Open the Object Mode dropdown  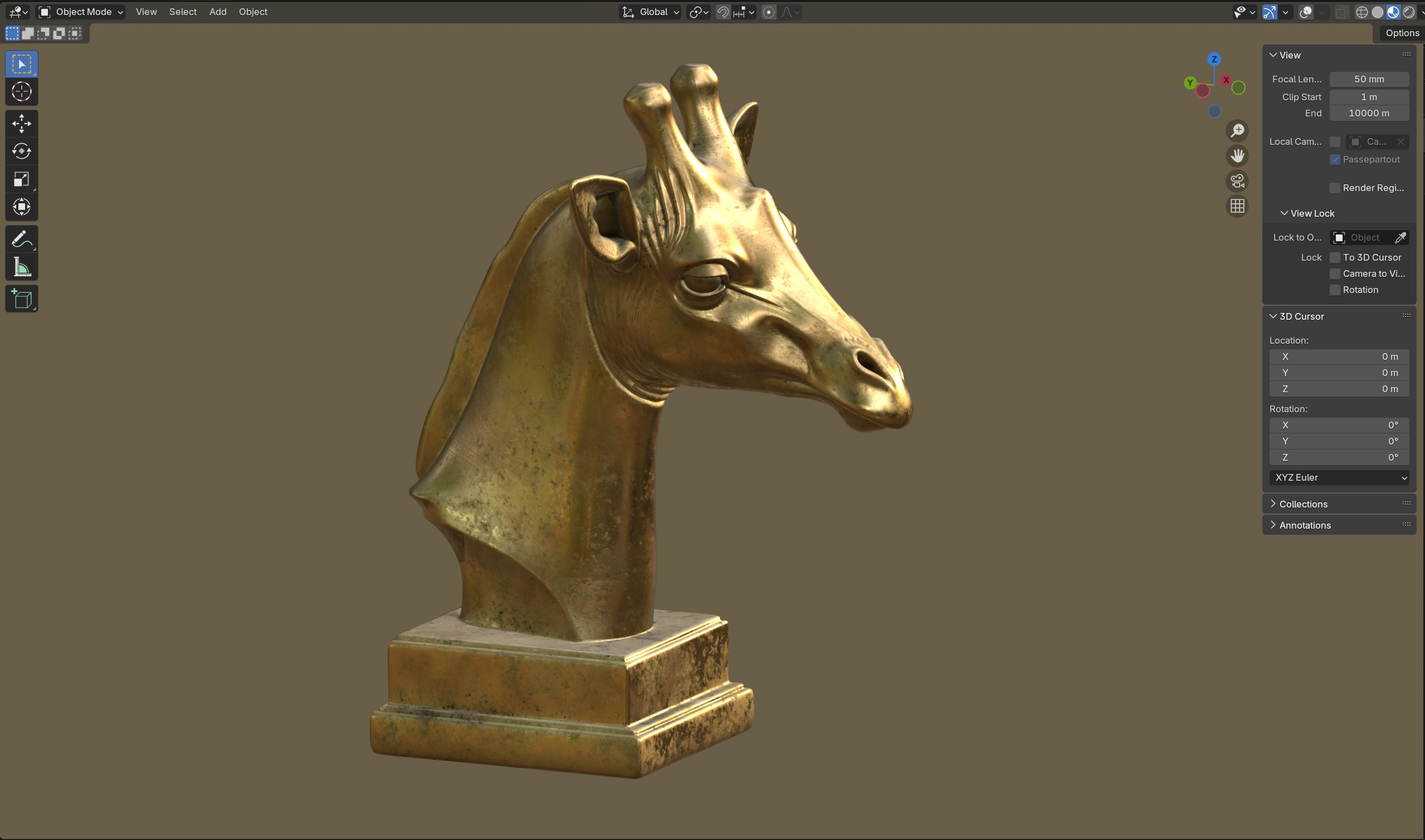(81, 12)
